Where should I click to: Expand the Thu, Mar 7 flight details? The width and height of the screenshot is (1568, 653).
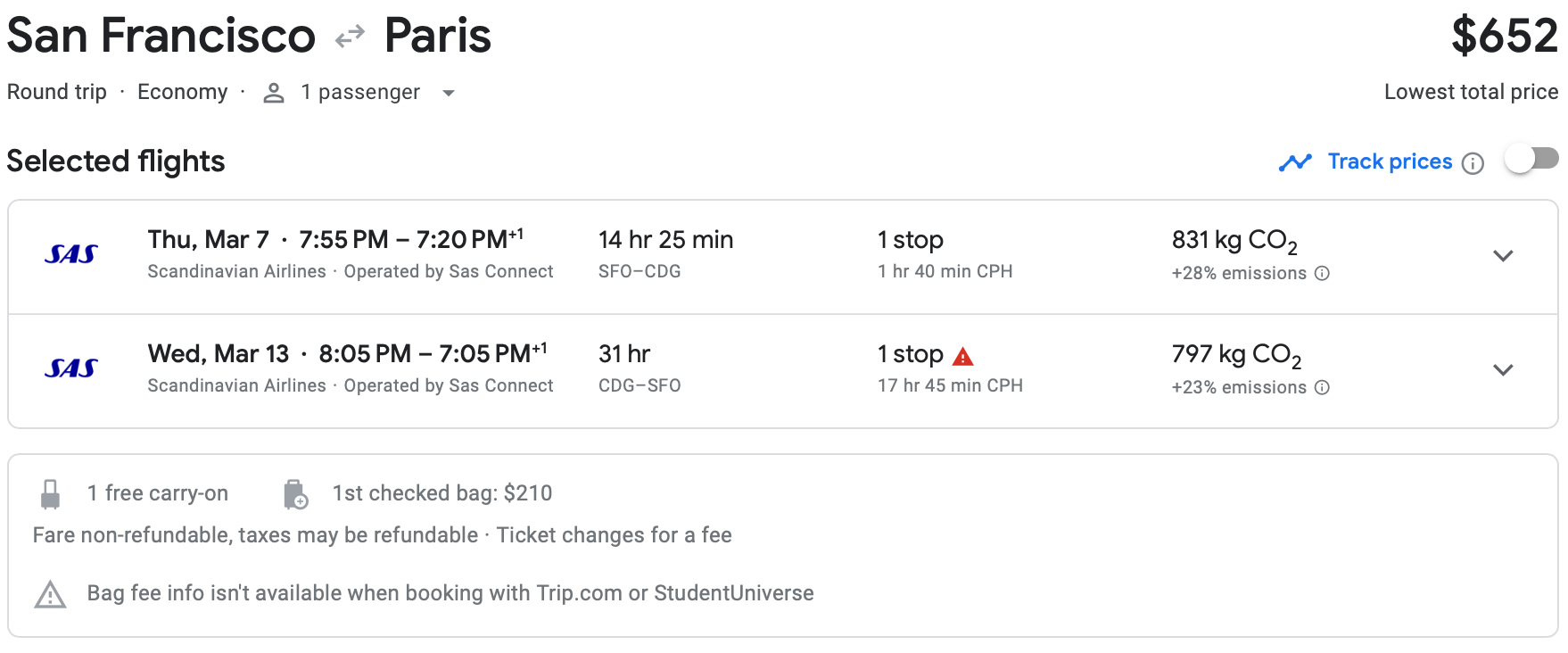(1503, 256)
